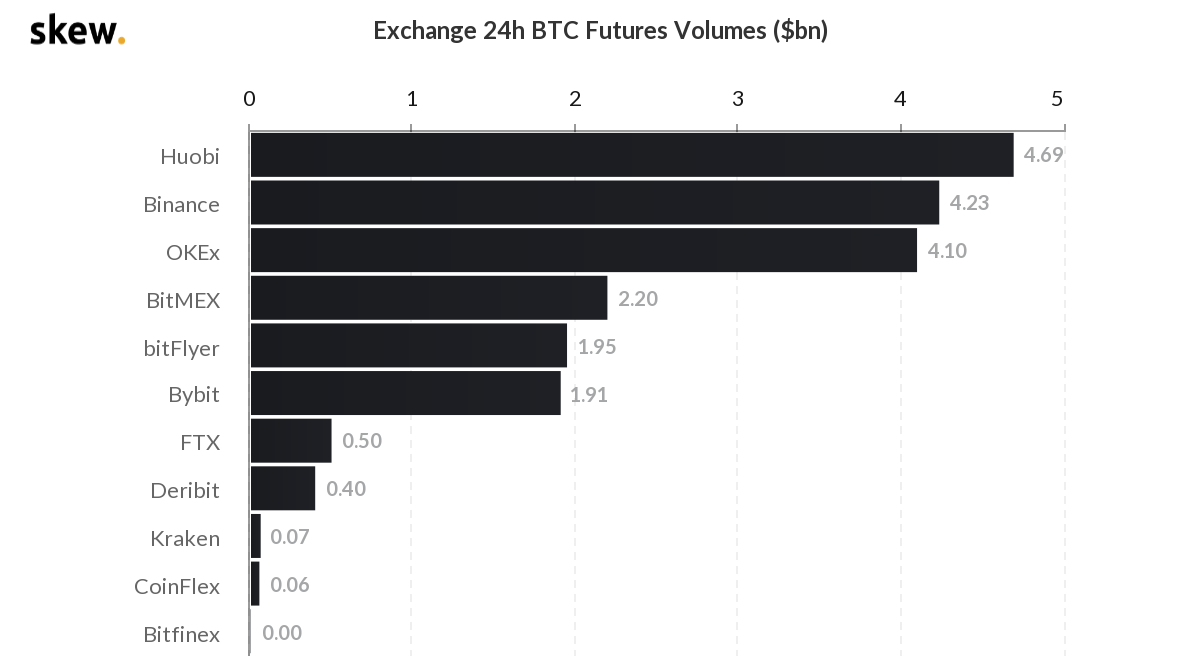Image resolution: width=1200 pixels, height=670 pixels.
Task: Select the bitFlyer bar
Action: (x=408, y=345)
